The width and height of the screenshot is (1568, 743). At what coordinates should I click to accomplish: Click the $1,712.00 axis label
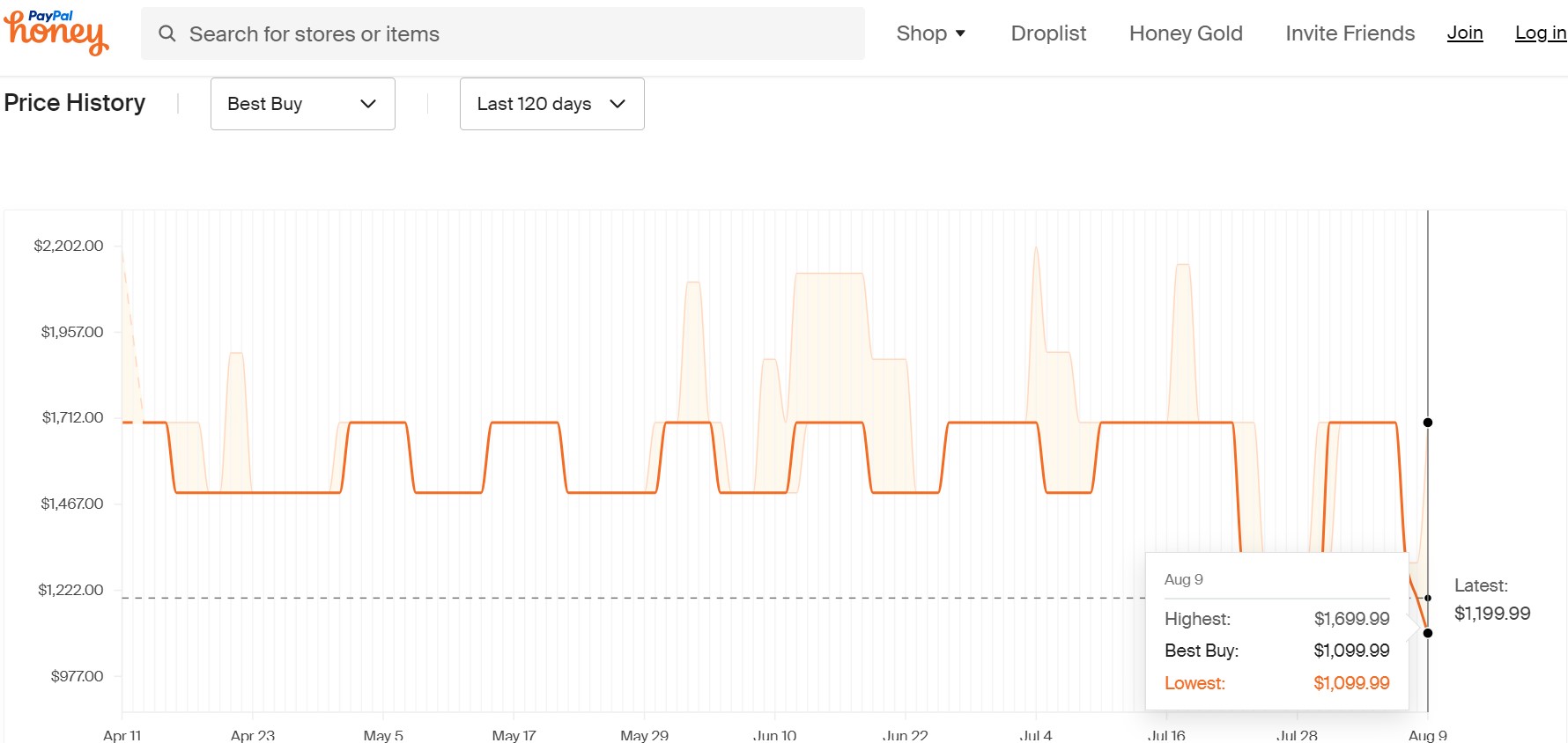(73, 417)
